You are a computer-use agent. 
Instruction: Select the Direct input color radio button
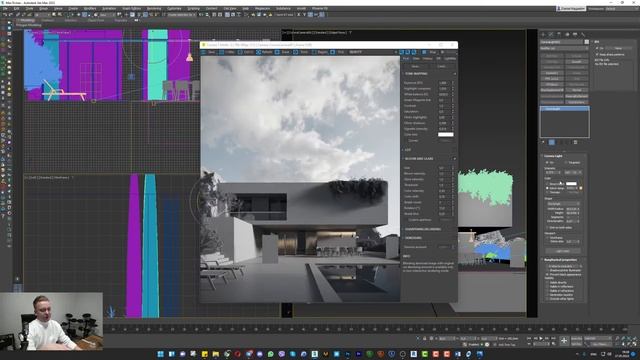(547, 184)
